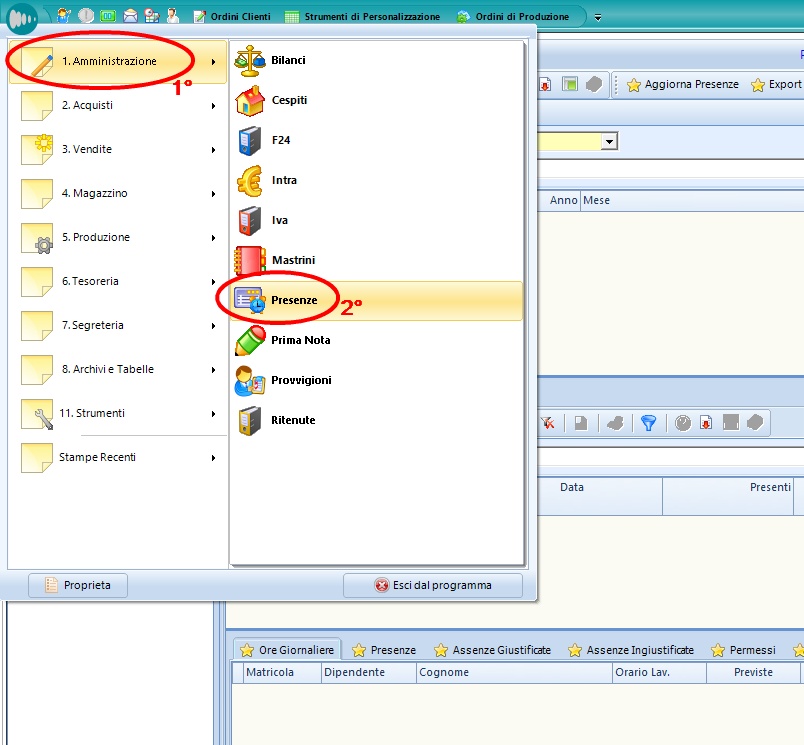
Task: Expand the 2. Acquisti submenu
Action: 118,105
